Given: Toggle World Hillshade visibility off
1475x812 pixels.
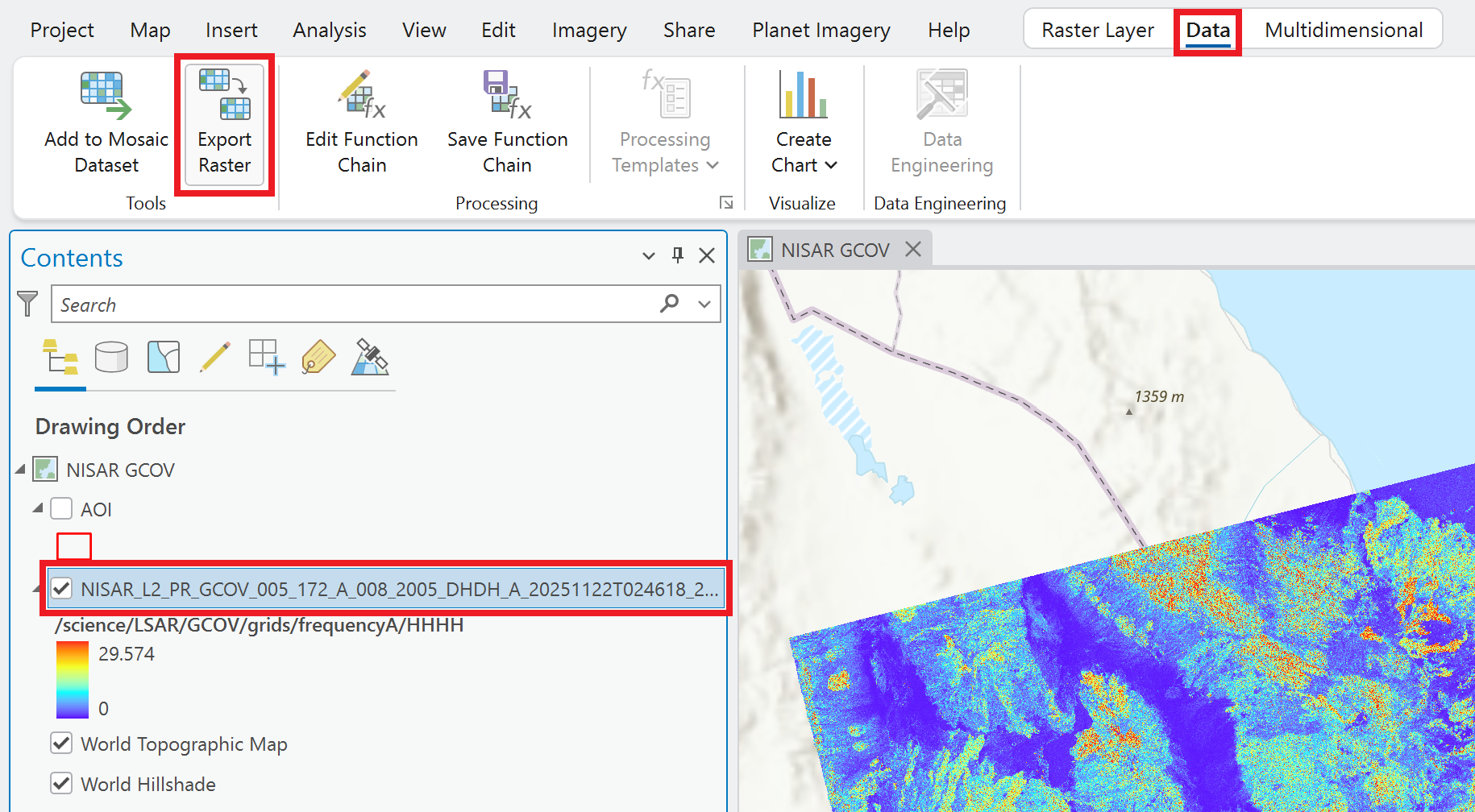Looking at the screenshot, I should pyautogui.click(x=61, y=783).
